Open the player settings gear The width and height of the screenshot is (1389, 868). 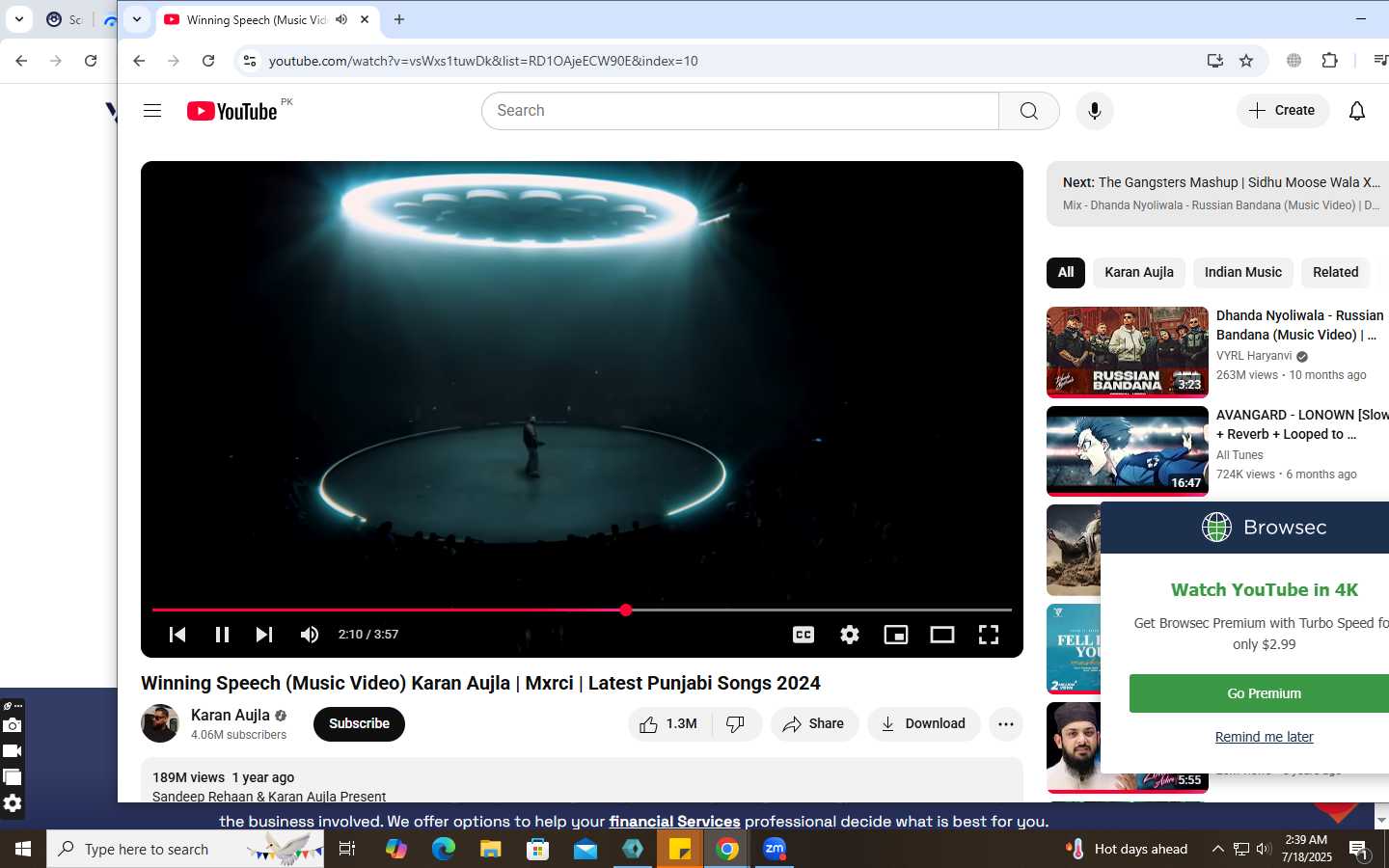pyautogui.click(x=850, y=635)
